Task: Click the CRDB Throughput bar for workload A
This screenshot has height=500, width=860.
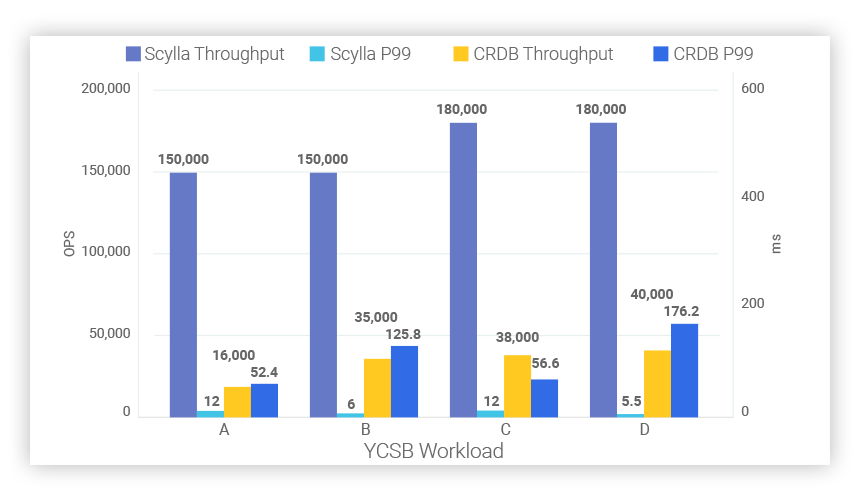Action: coord(237,402)
